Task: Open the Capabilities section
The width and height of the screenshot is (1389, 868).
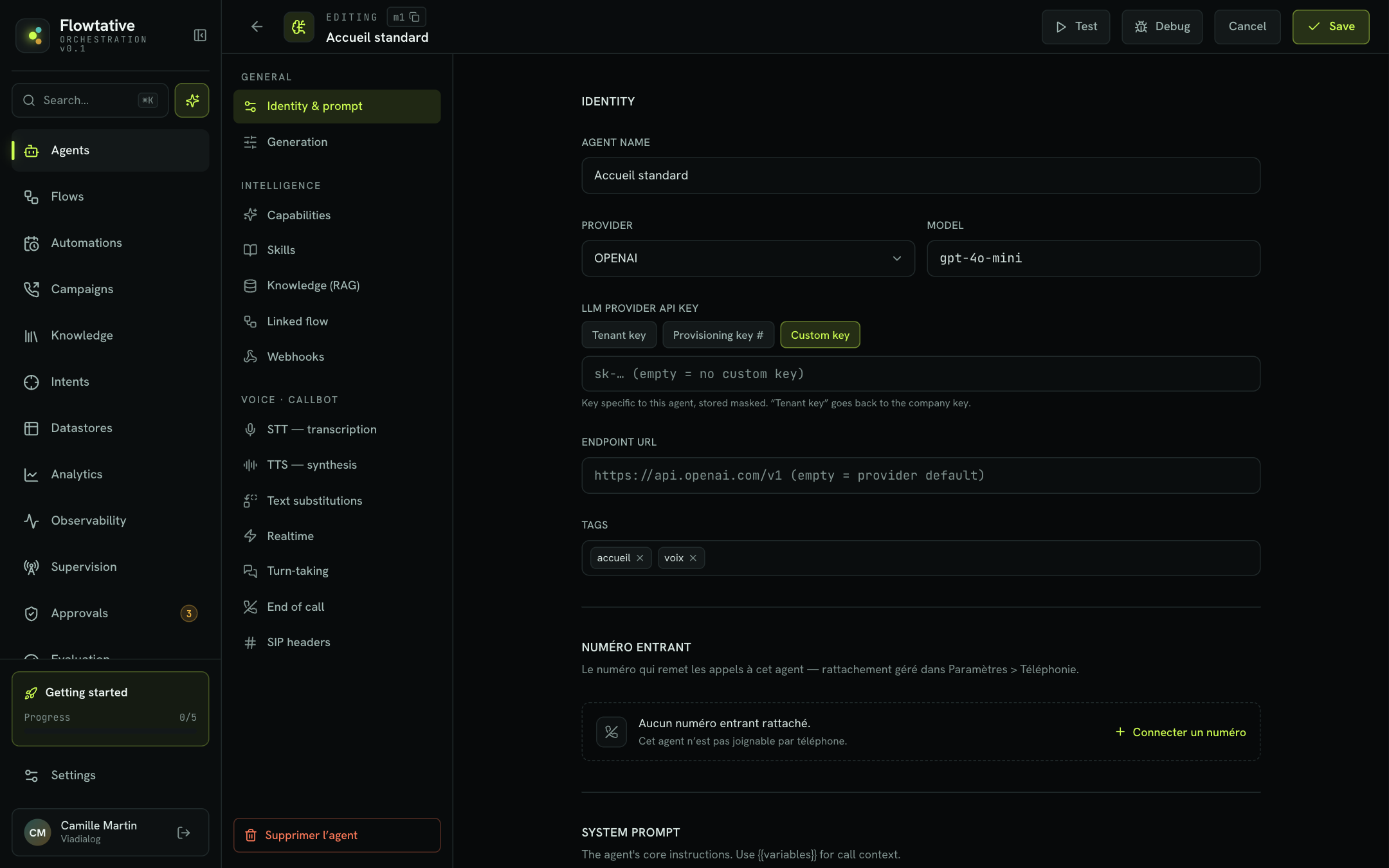Action: (337, 215)
